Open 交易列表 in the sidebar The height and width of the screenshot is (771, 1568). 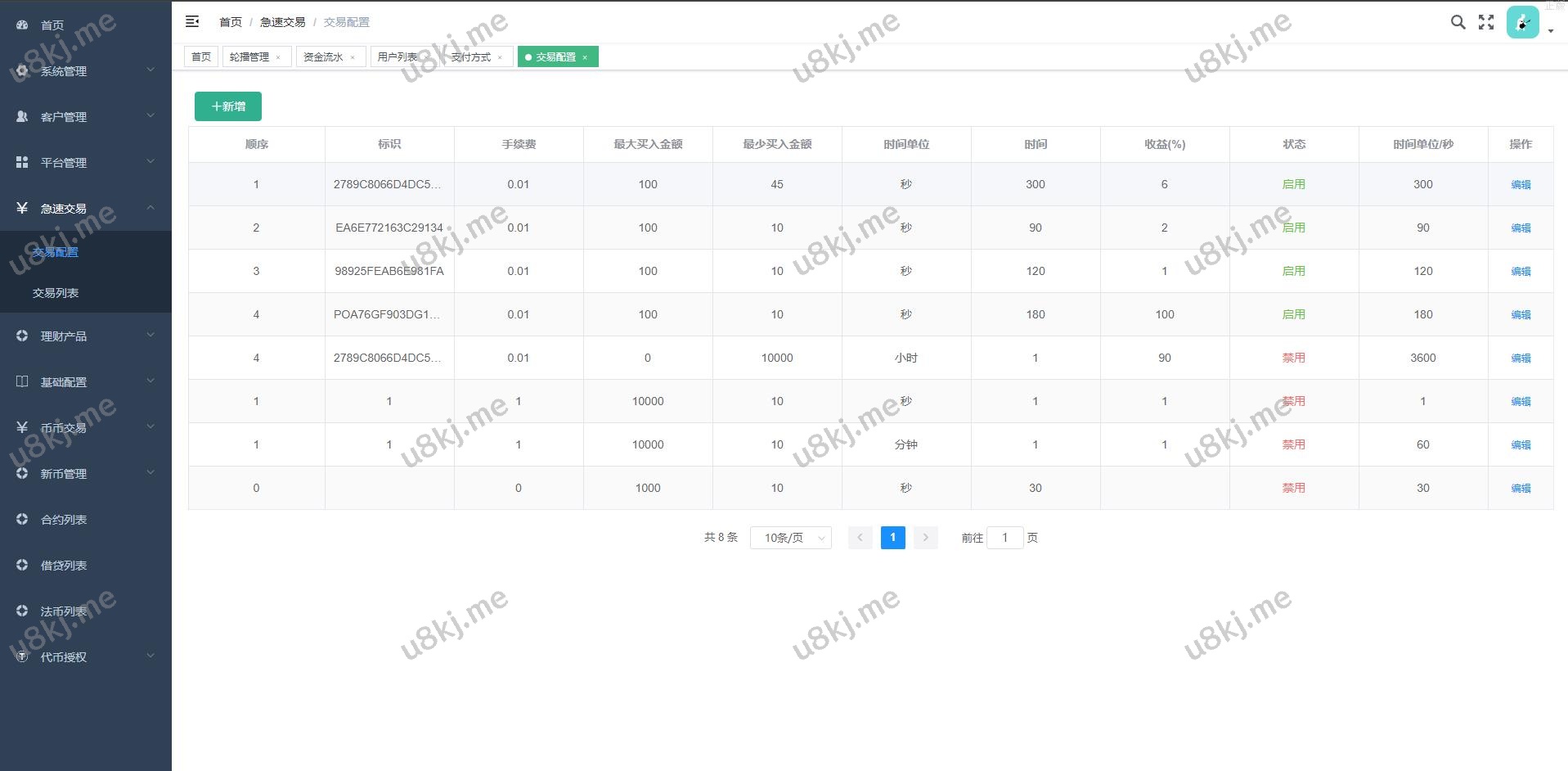pos(56,293)
